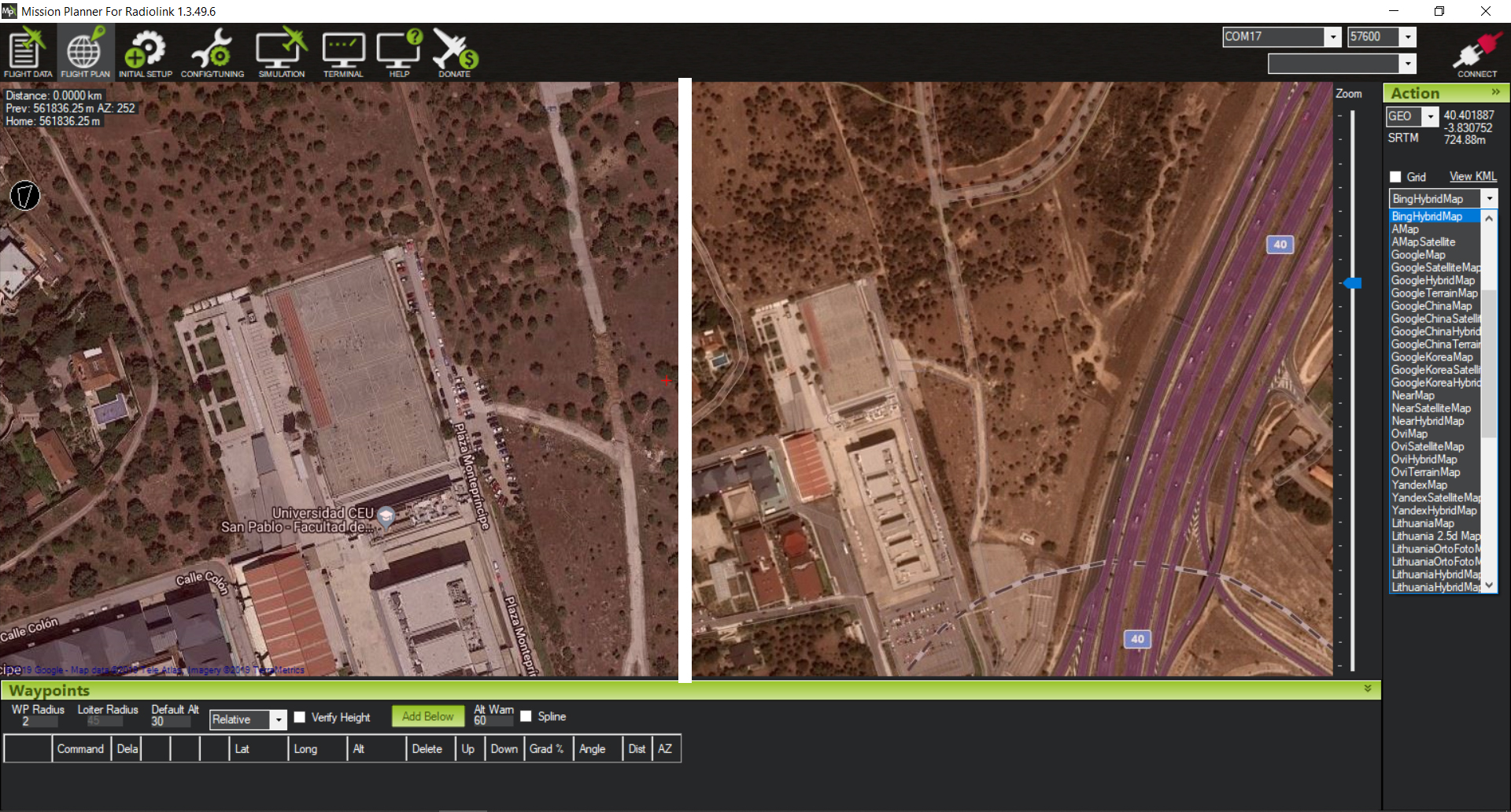Open the View KML link

pos(1472,177)
